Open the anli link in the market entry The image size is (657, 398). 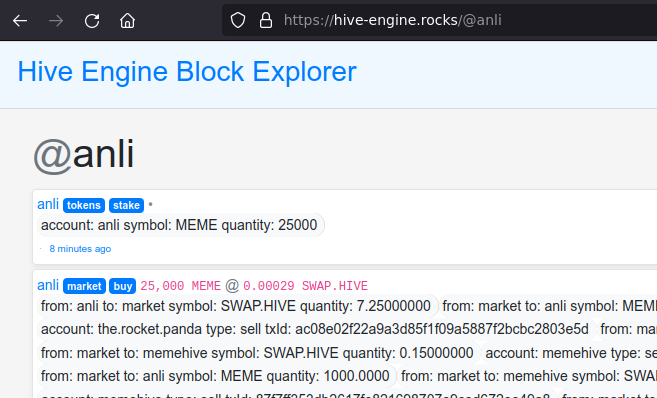click(48, 285)
